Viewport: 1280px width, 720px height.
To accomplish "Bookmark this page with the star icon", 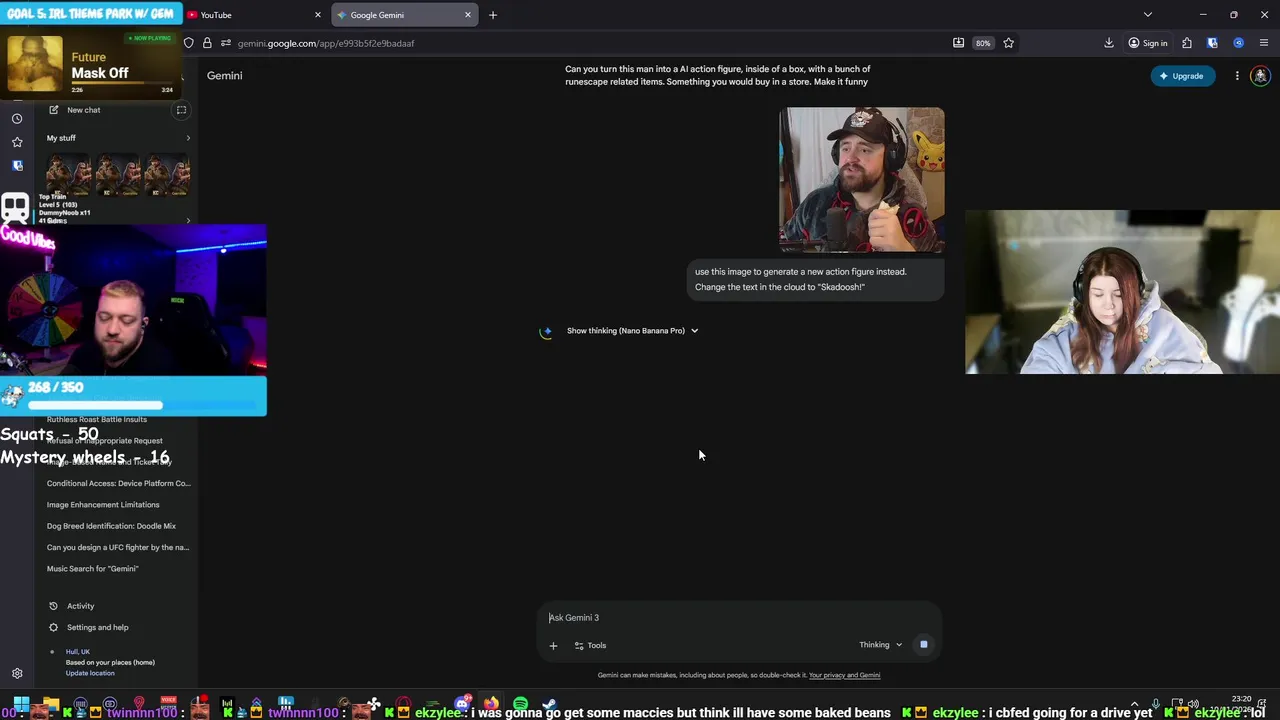I will [1008, 43].
